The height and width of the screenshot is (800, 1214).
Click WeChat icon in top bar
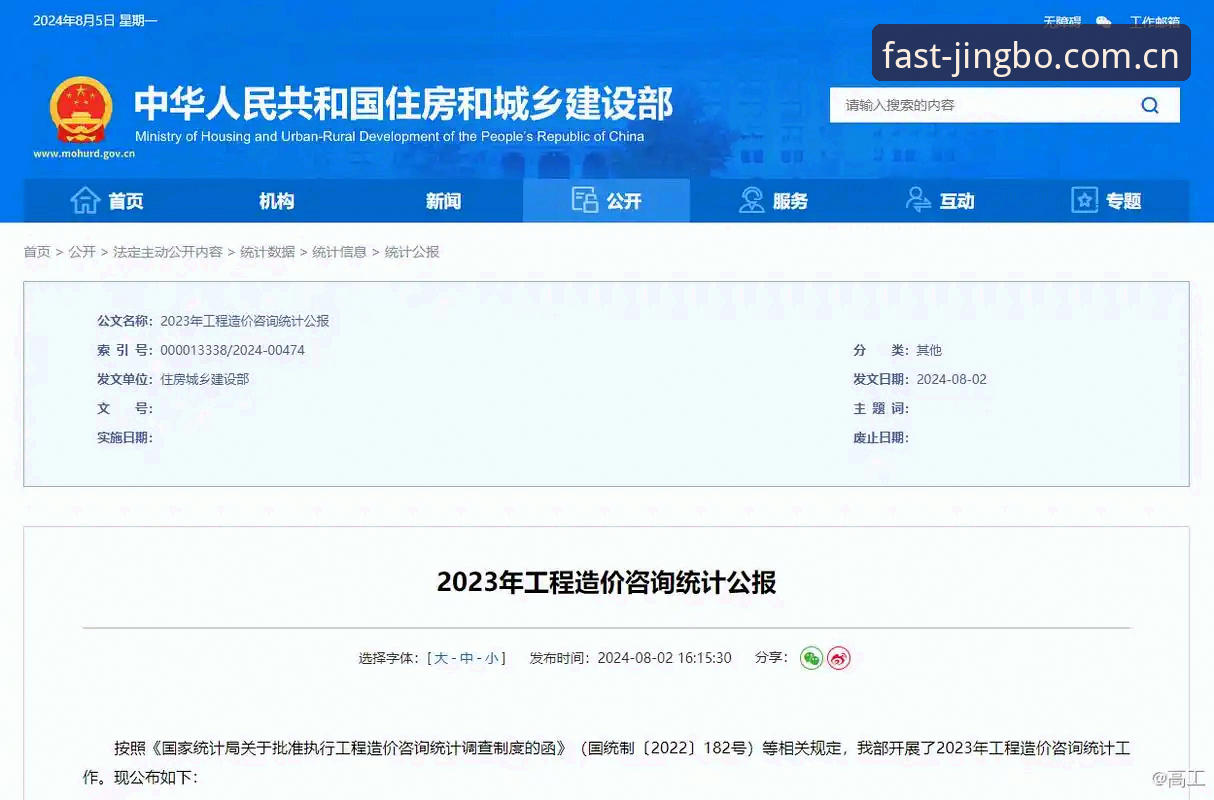(1103, 21)
